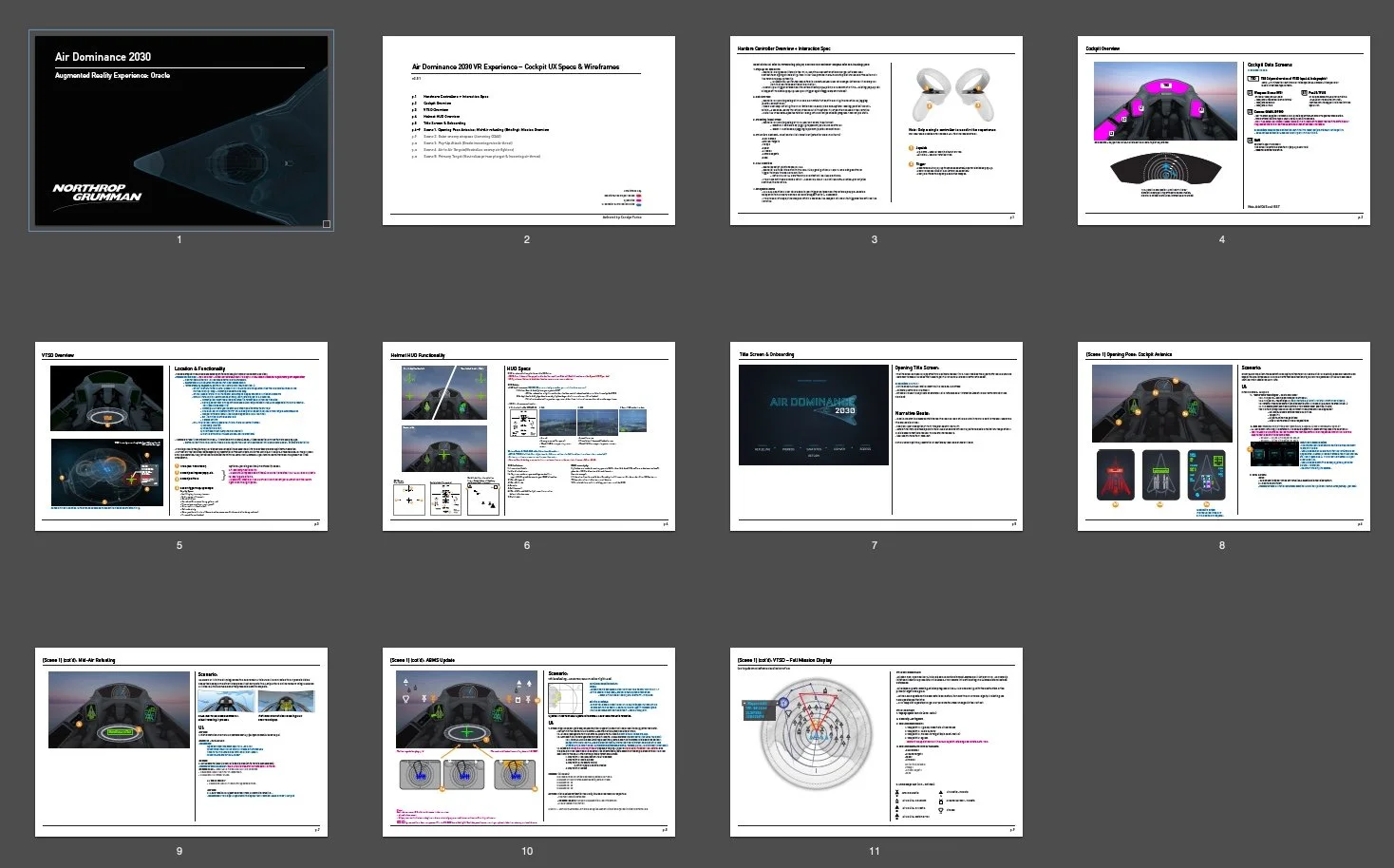Click 'Augmented Reality Experience: Oracle' subtitle text

pos(112,75)
